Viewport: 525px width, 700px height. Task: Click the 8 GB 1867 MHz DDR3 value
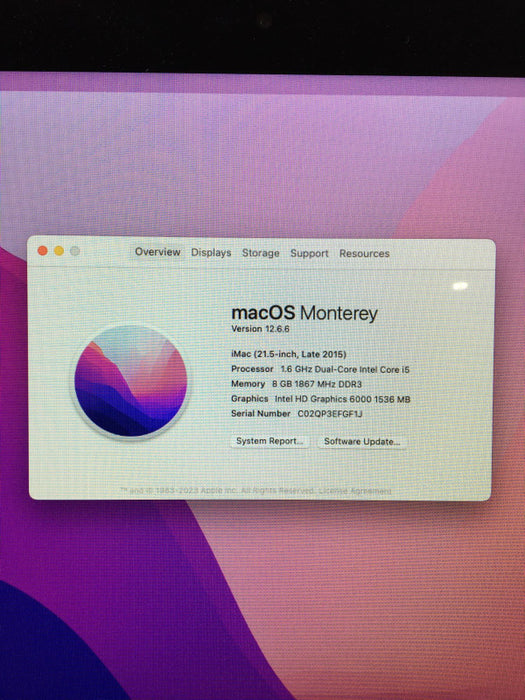click(317, 384)
